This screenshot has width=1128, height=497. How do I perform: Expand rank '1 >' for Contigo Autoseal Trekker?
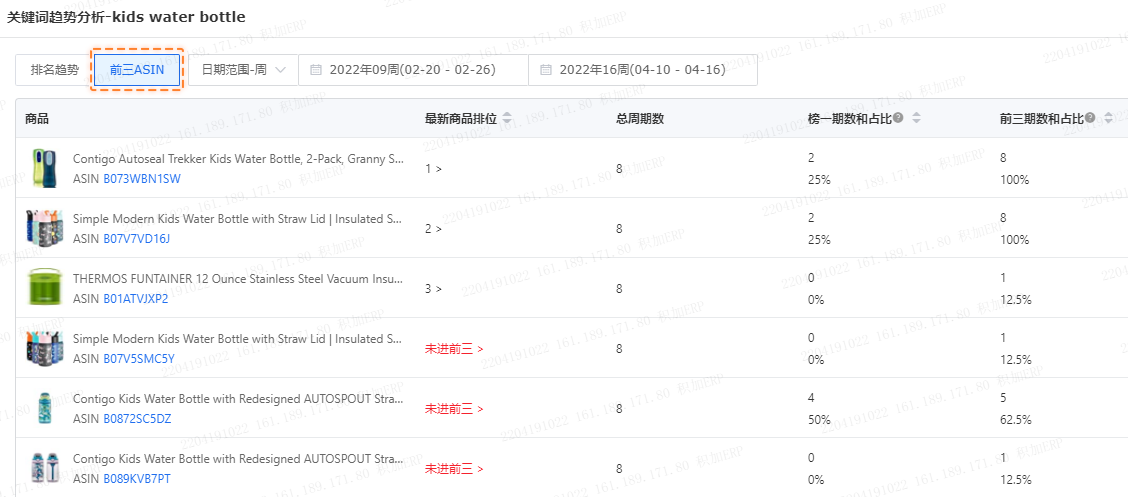pyautogui.click(x=433, y=169)
